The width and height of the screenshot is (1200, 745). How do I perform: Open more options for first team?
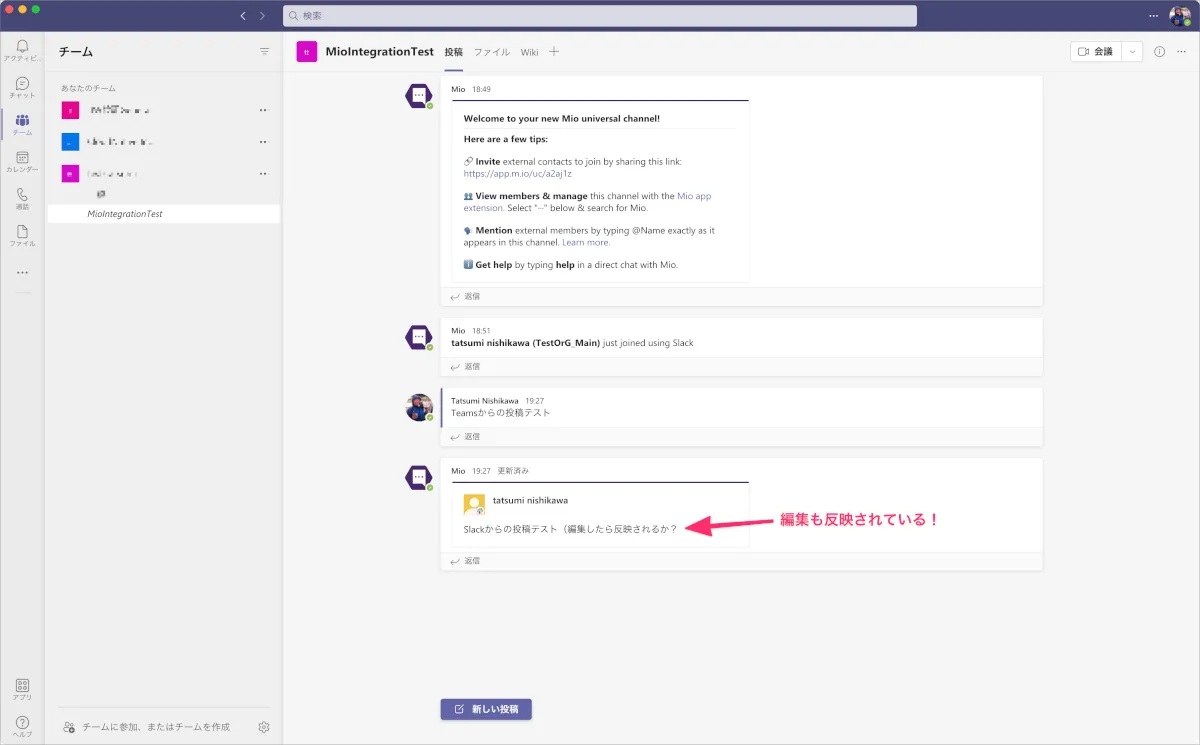tap(264, 110)
